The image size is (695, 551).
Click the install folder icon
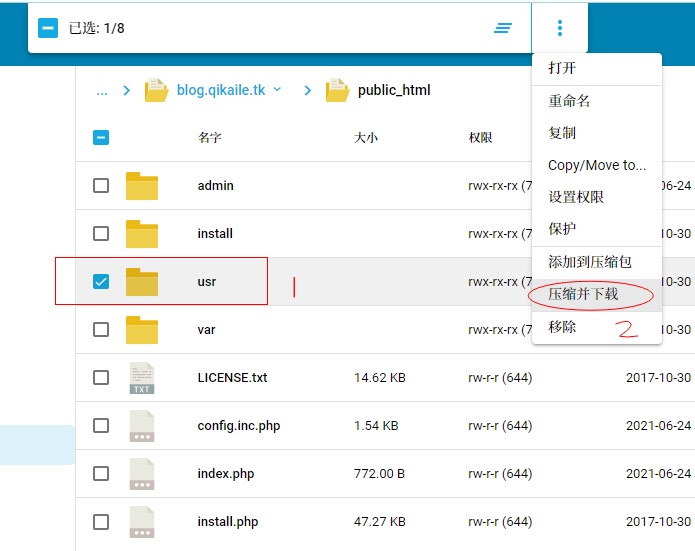tap(142, 234)
